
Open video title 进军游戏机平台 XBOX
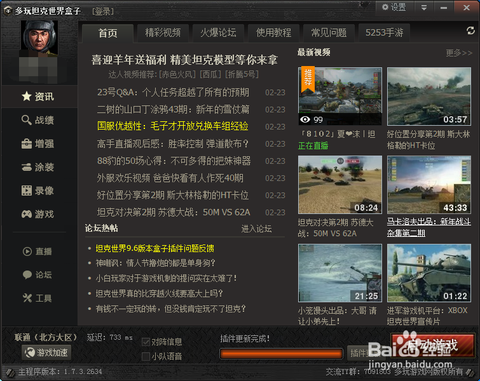pyautogui.click(x=427, y=316)
